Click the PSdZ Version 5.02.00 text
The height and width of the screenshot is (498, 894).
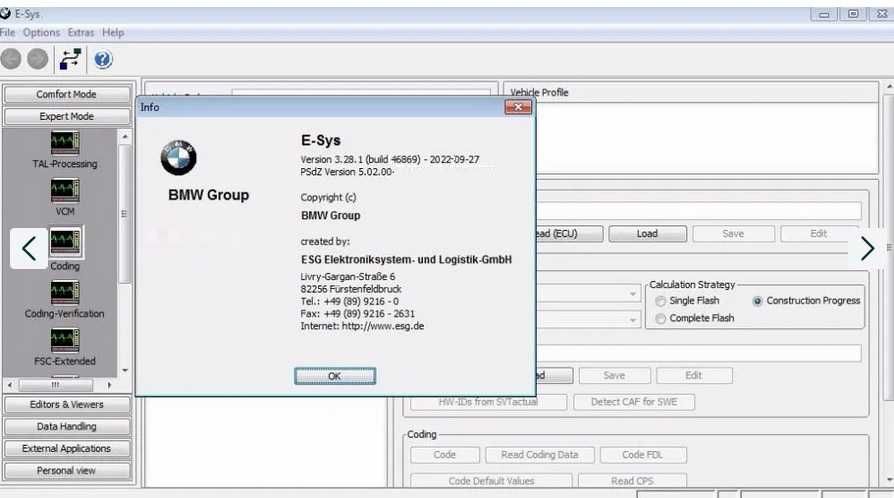347,172
